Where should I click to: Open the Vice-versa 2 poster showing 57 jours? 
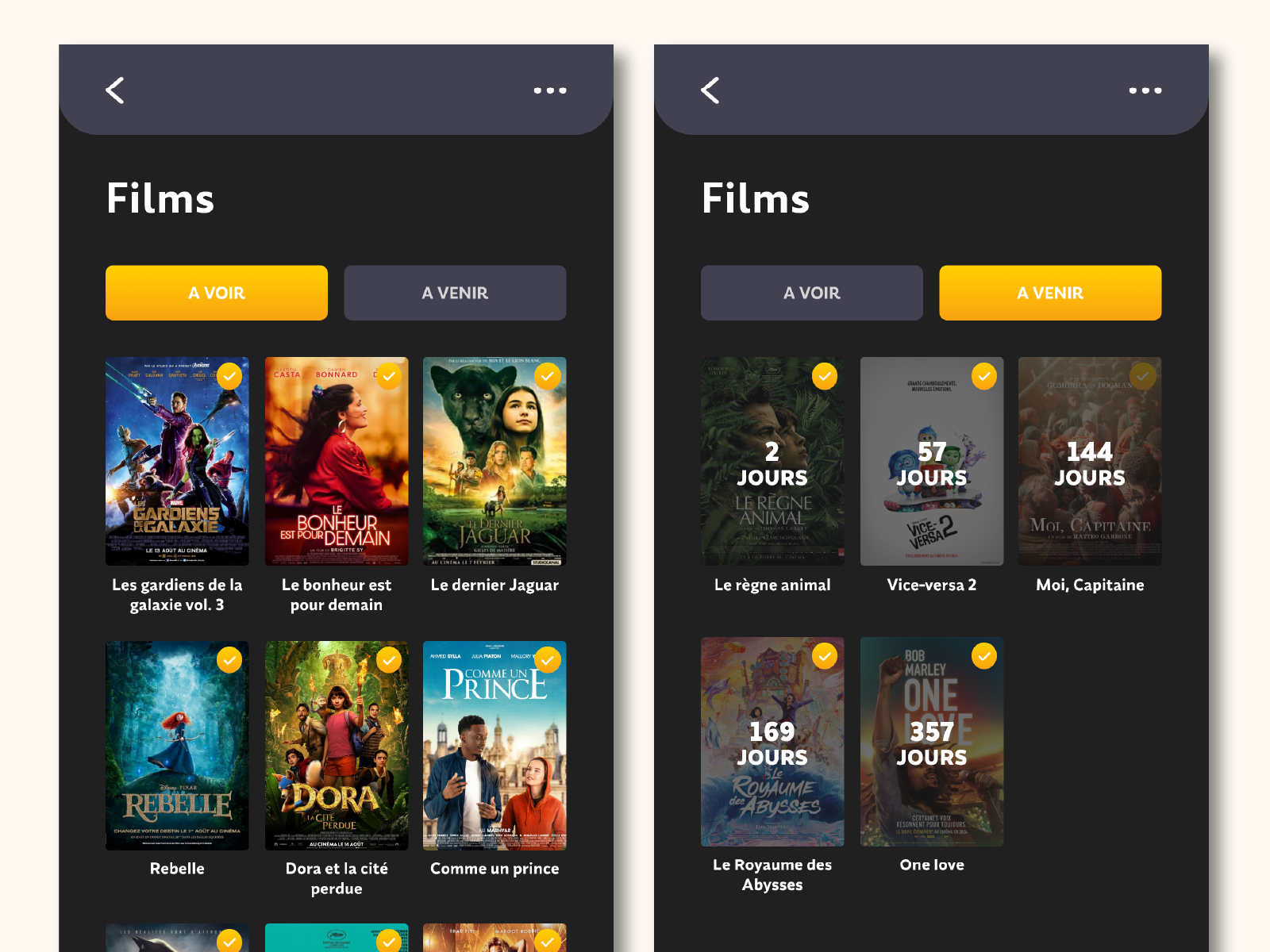pos(932,461)
